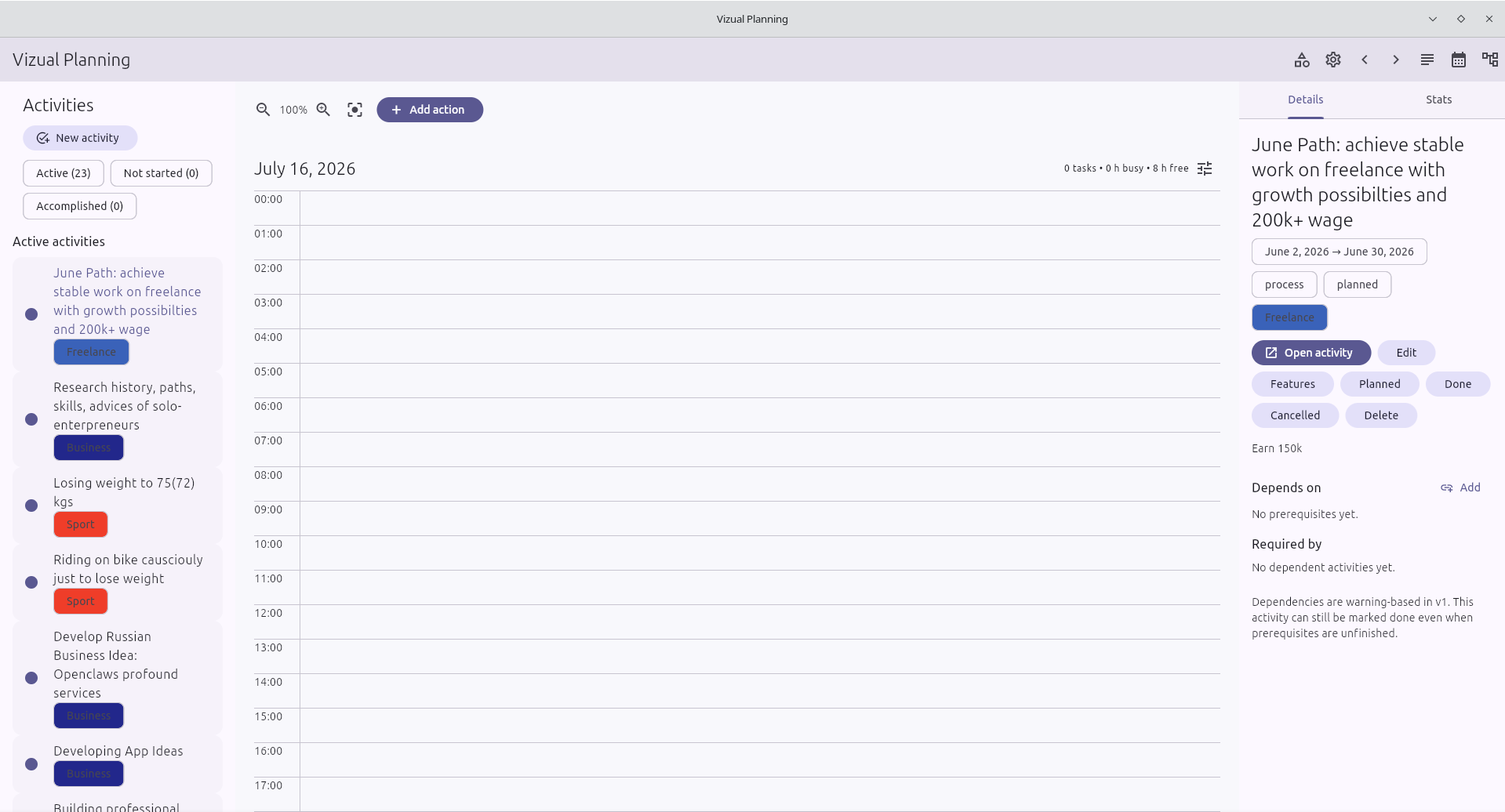This screenshot has height=812, width=1505.
Task: Open the settings gear icon
Action: 1333,60
